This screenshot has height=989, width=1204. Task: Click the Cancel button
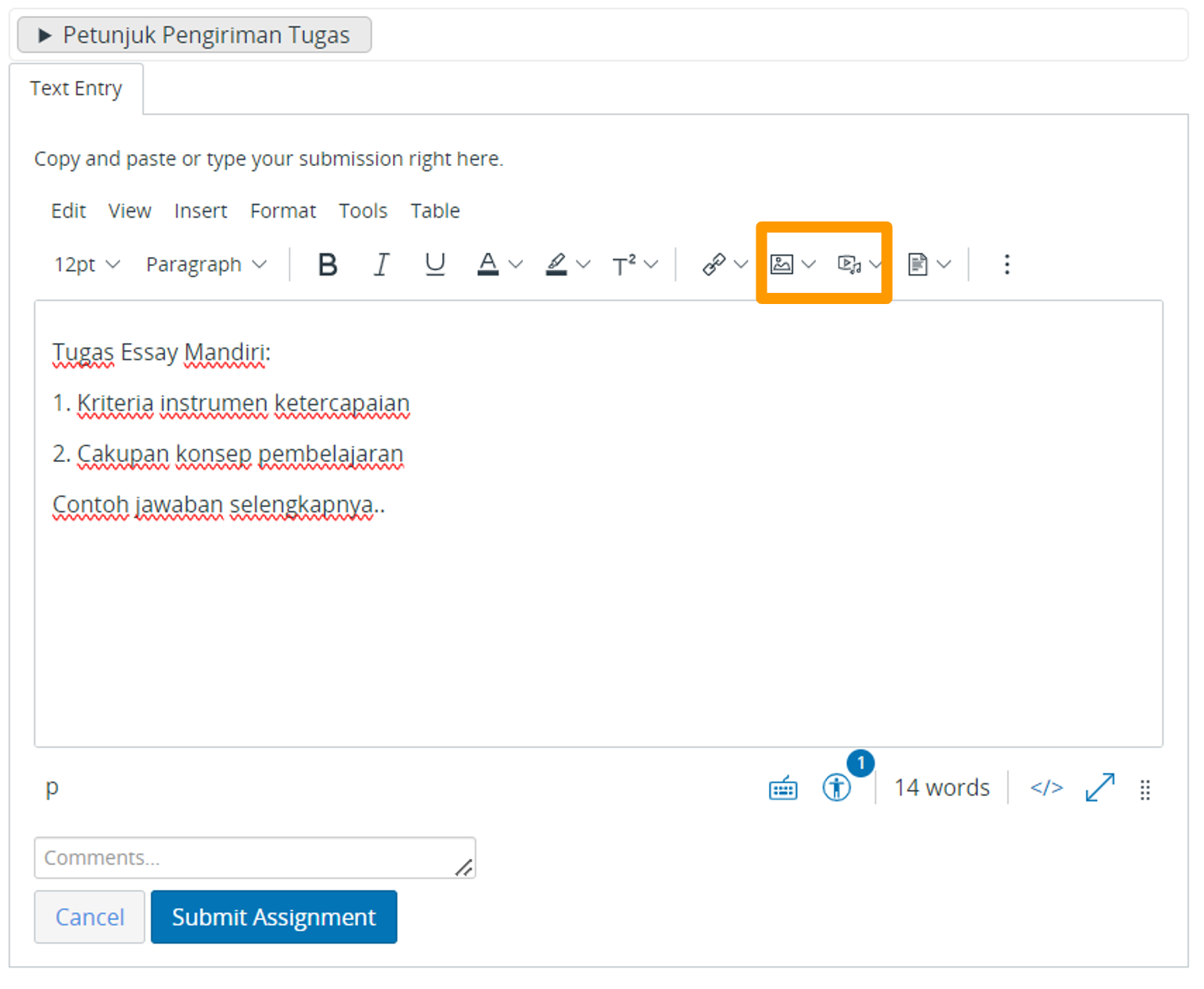coord(90,917)
